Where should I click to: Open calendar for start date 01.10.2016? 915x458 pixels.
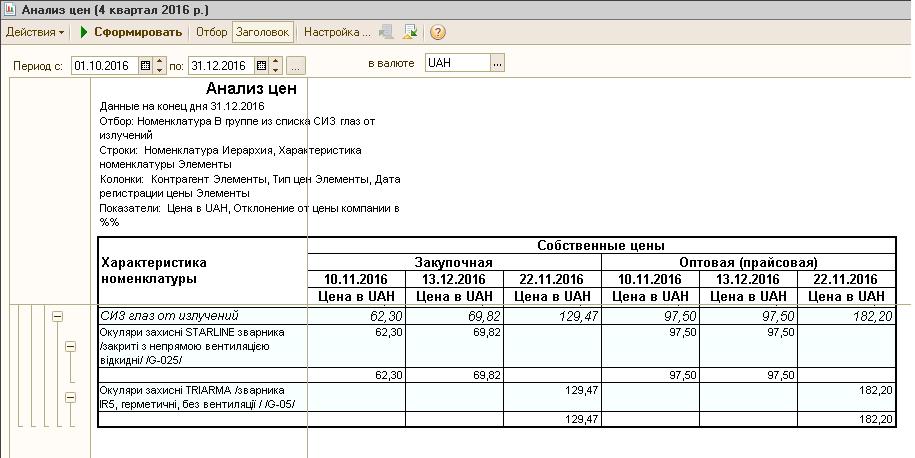[x=145, y=65]
